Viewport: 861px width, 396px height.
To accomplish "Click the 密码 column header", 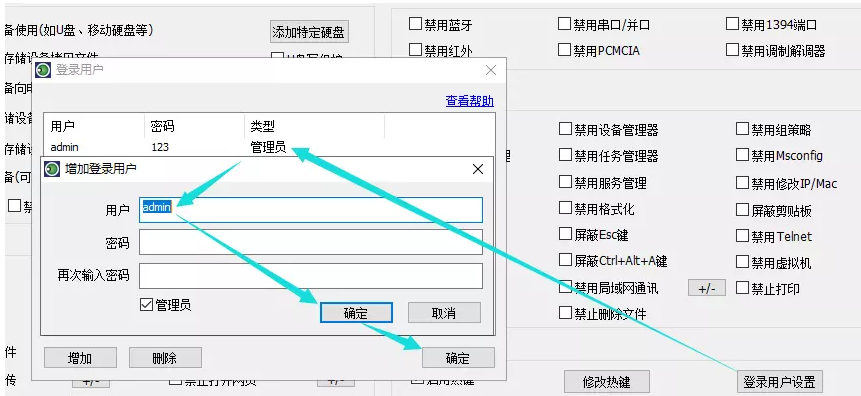I will (x=194, y=126).
